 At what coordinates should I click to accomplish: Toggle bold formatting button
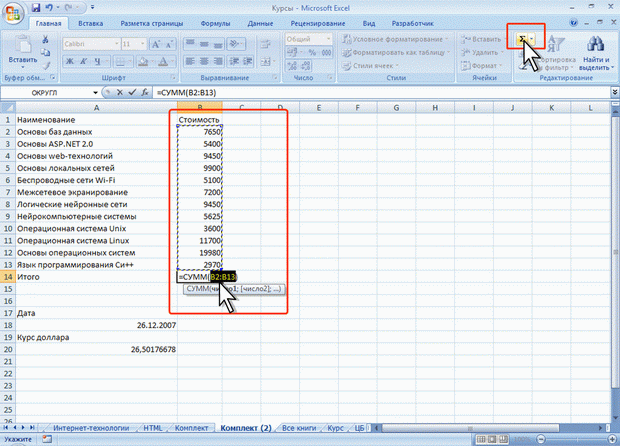tap(70, 62)
